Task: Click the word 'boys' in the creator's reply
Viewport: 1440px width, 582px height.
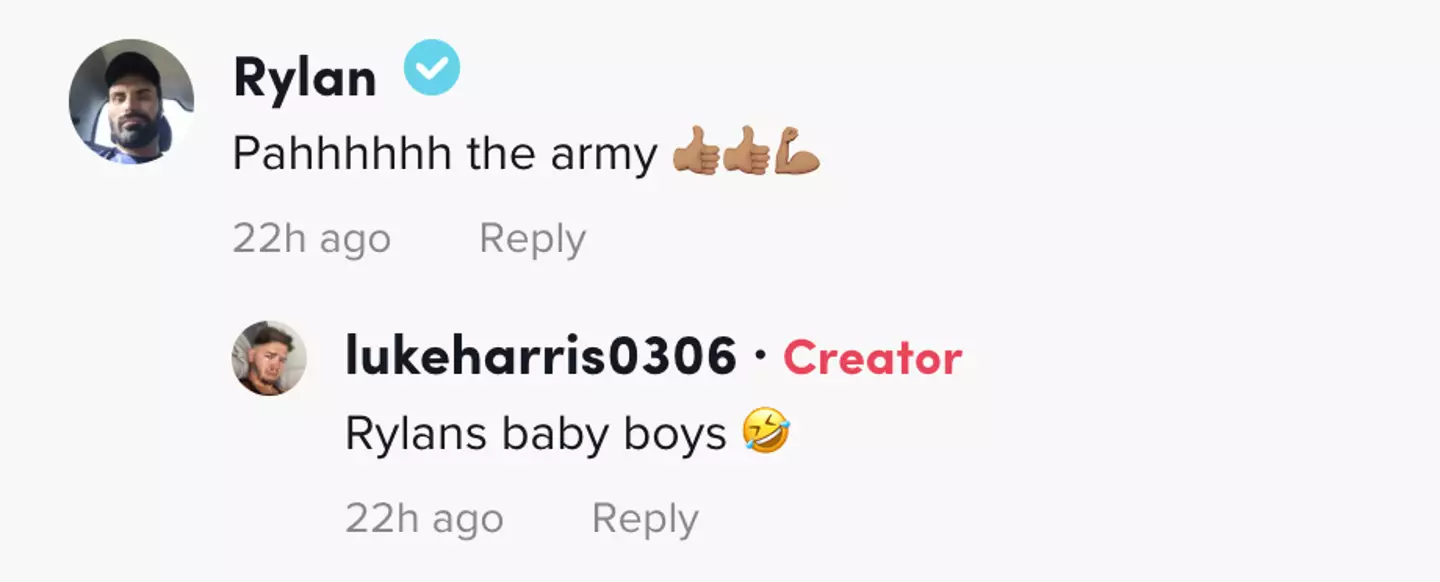Action: coord(684,435)
